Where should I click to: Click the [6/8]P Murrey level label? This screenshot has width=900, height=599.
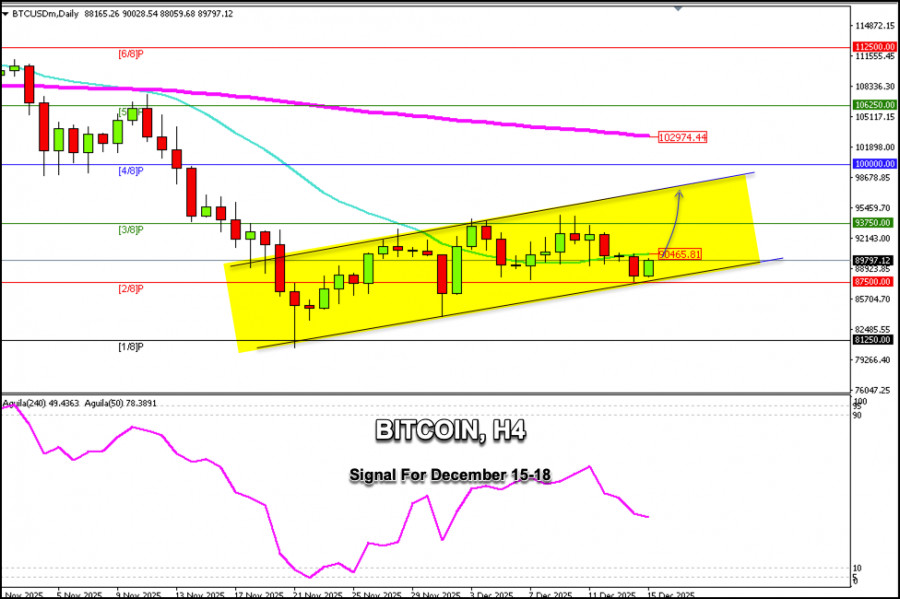131,54
